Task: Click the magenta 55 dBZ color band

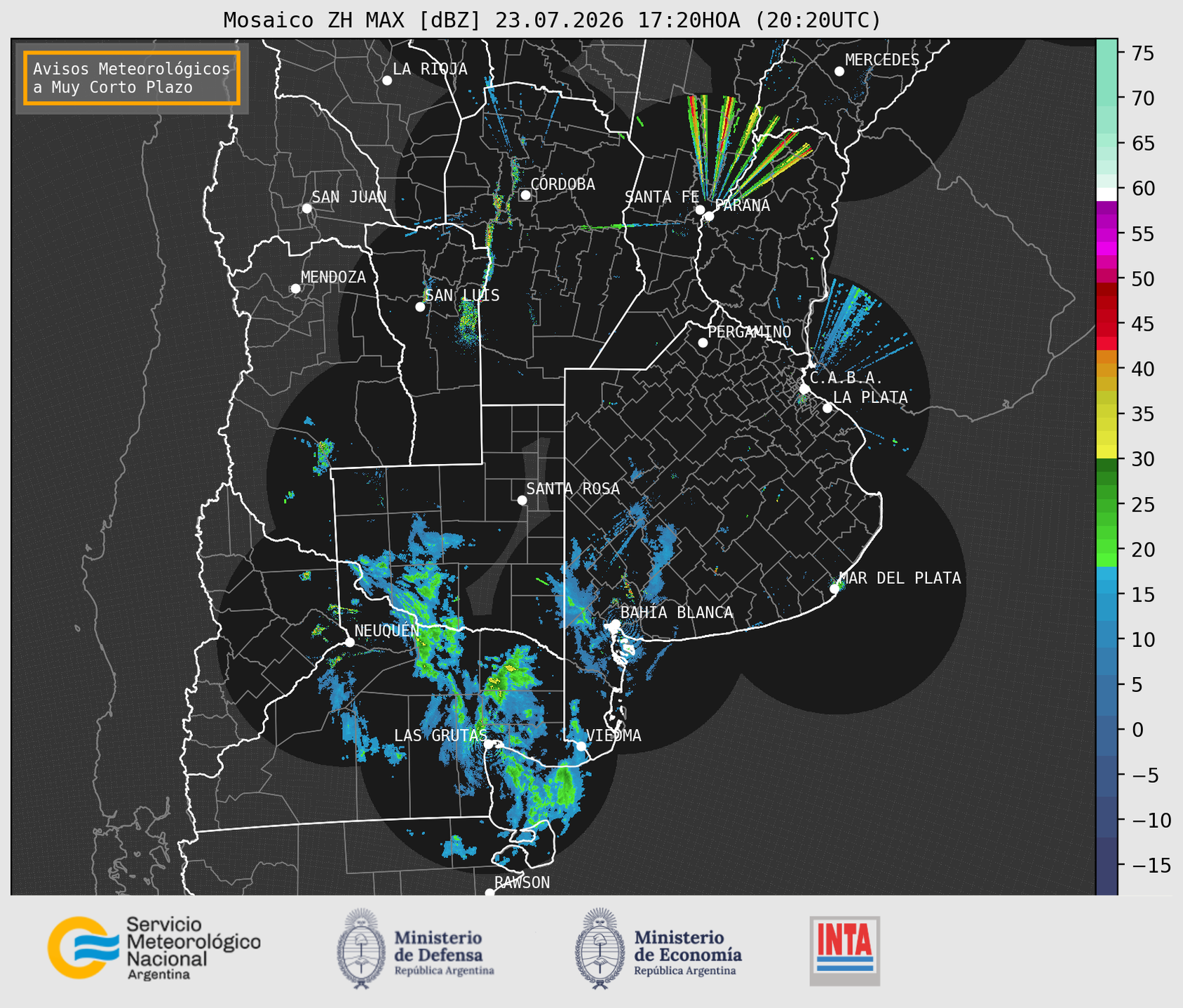Action: point(1107,233)
